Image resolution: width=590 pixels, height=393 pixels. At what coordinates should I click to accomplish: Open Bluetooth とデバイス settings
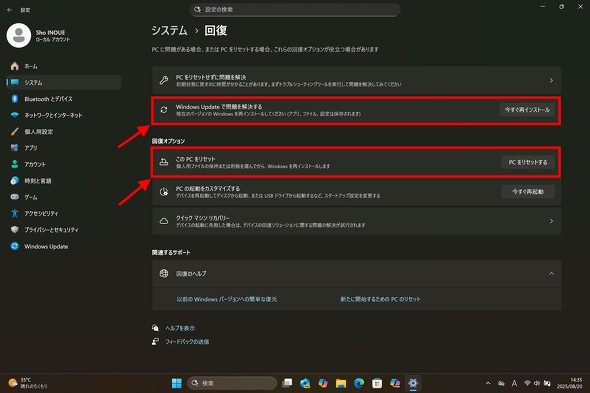pyautogui.click(x=64, y=99)
